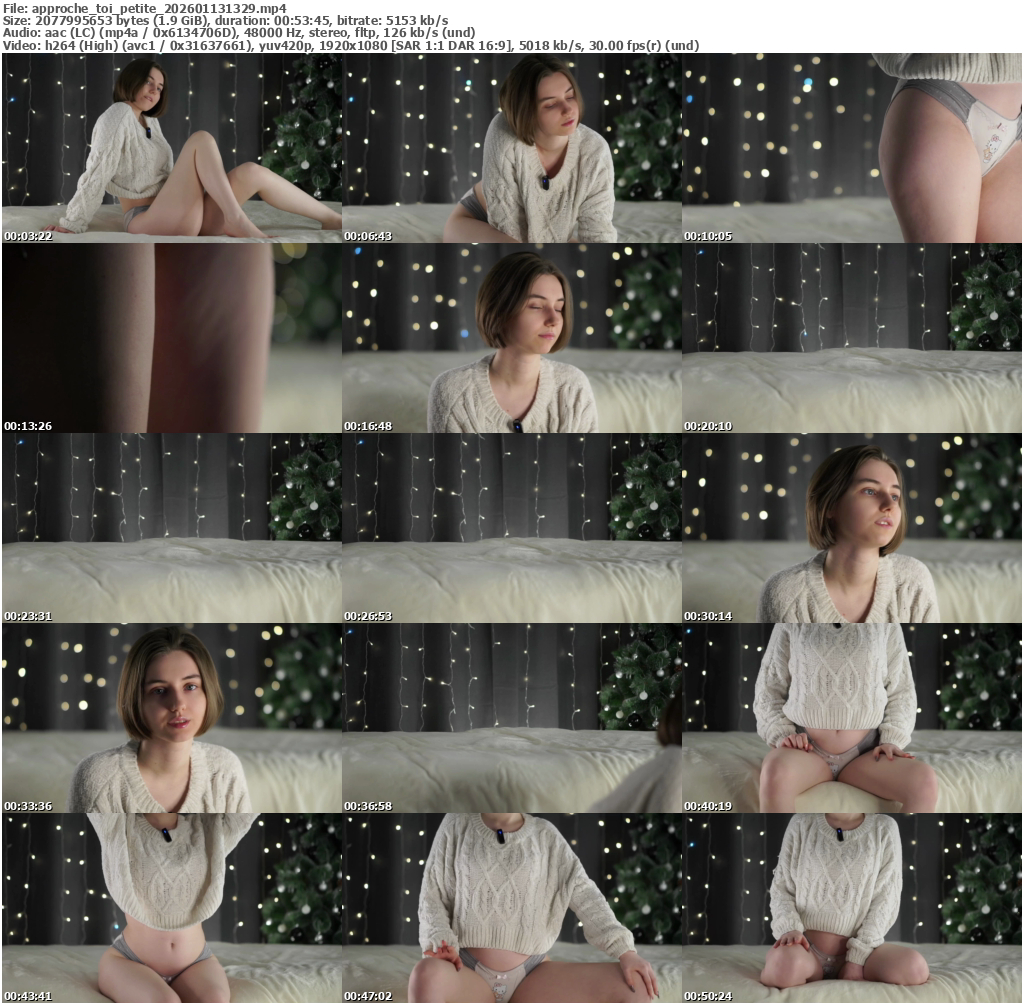Open the thumbnail stamped 00:06:43

click(x=512, y=148)
